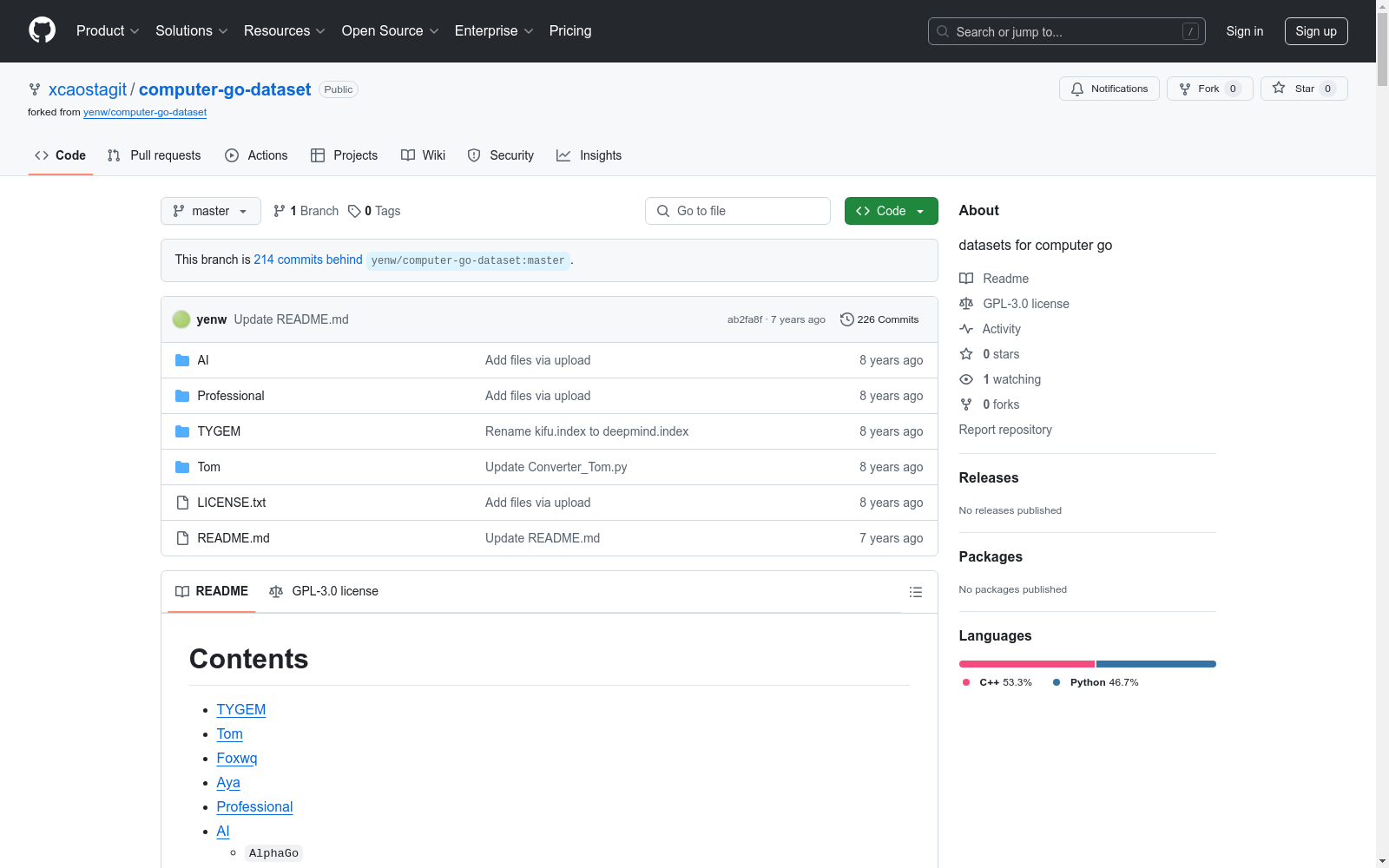Click the branch icon beside 1 Branch

pos(280,211)
